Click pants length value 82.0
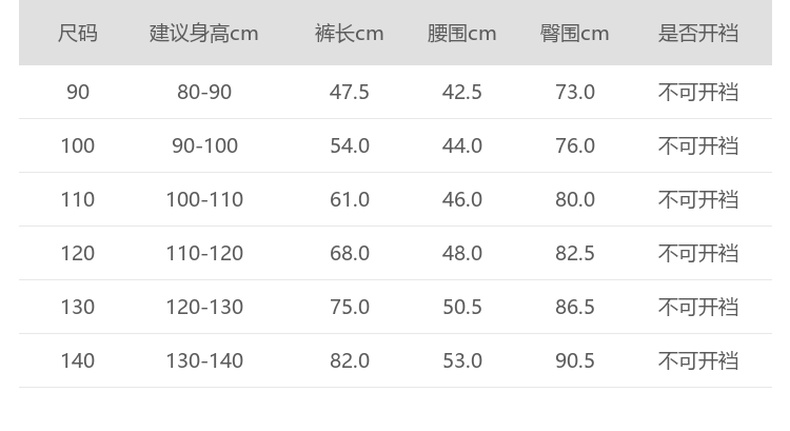790x431 pixels. 349,360
